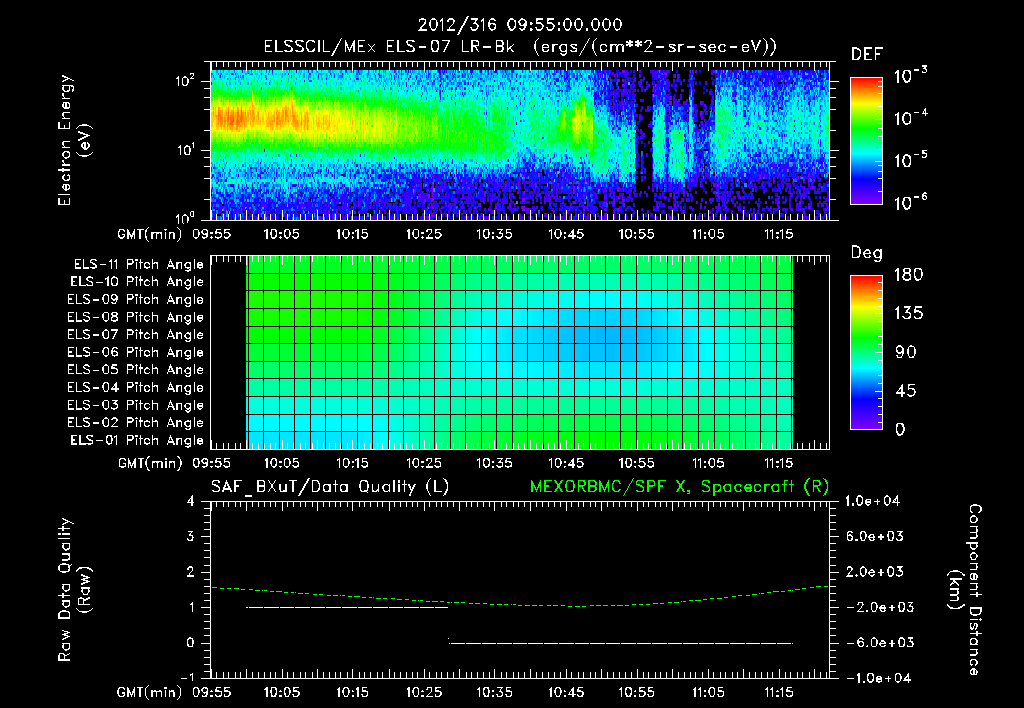This screenshot has height=708, width=1024.
Task: Click the Deg label above the color bar
Action: [x=867, y=253]
